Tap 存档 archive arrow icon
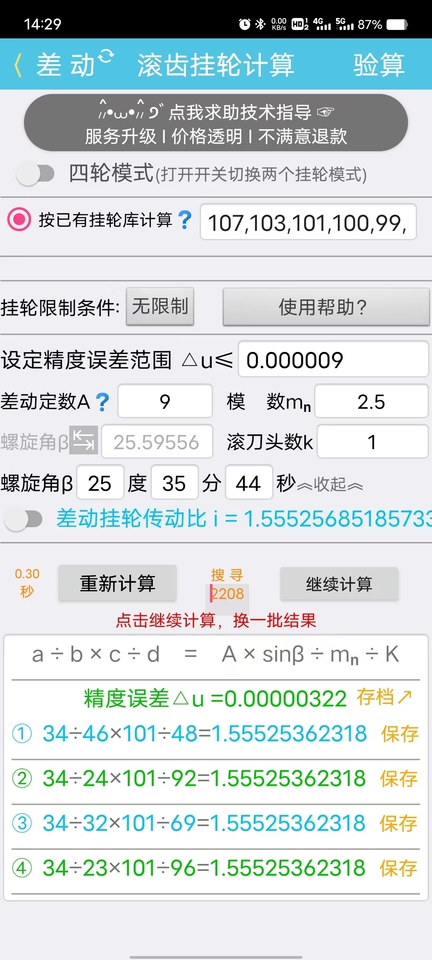 (384, 697)
